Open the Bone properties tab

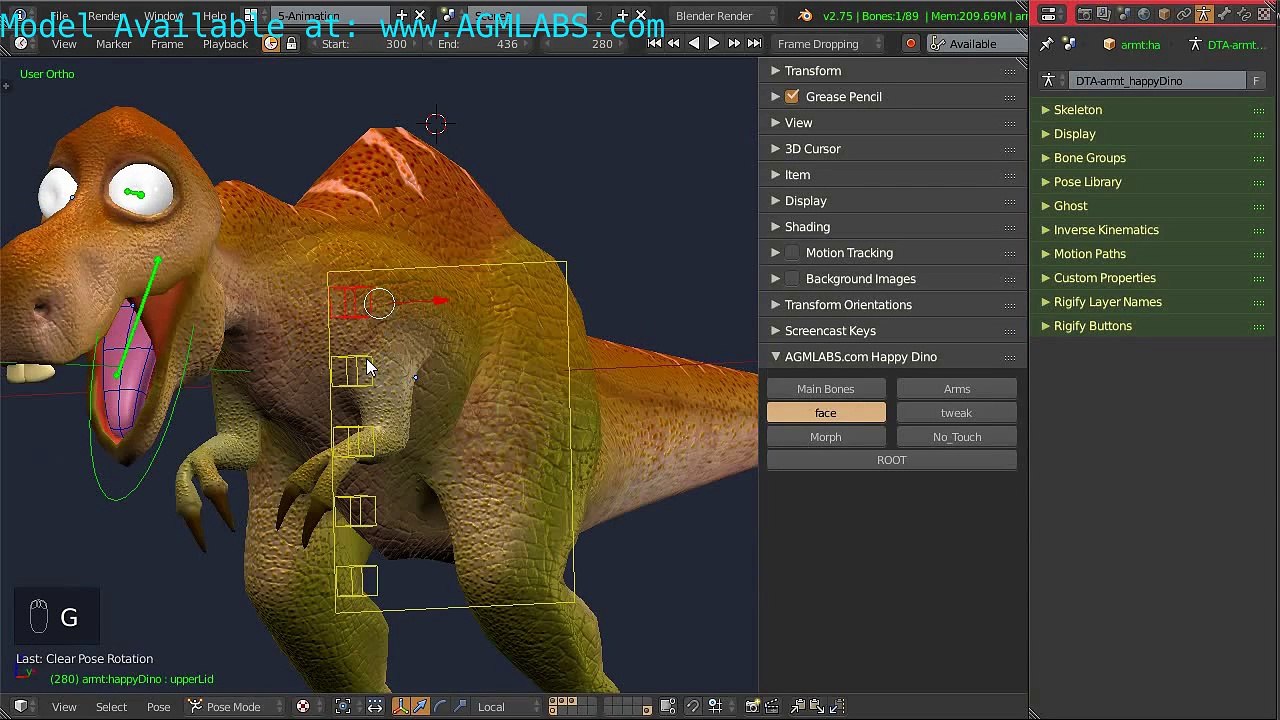1224,14
